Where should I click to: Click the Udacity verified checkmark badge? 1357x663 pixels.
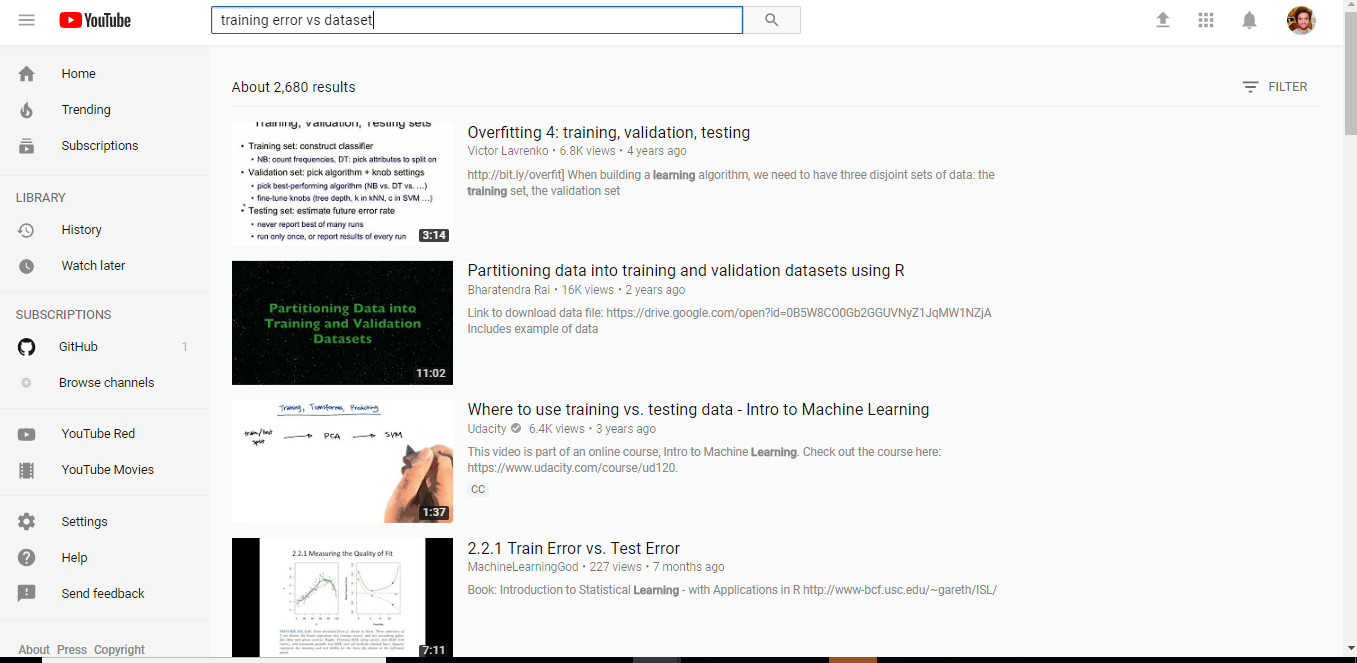(516, 429)
